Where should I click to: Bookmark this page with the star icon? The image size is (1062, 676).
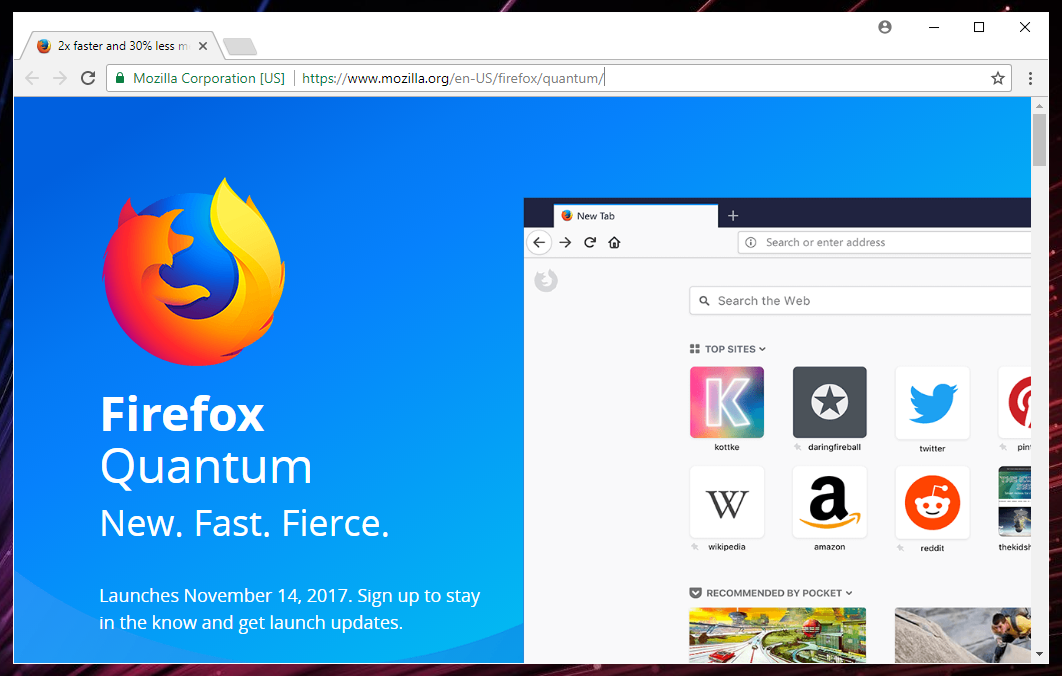coord(997,78)
